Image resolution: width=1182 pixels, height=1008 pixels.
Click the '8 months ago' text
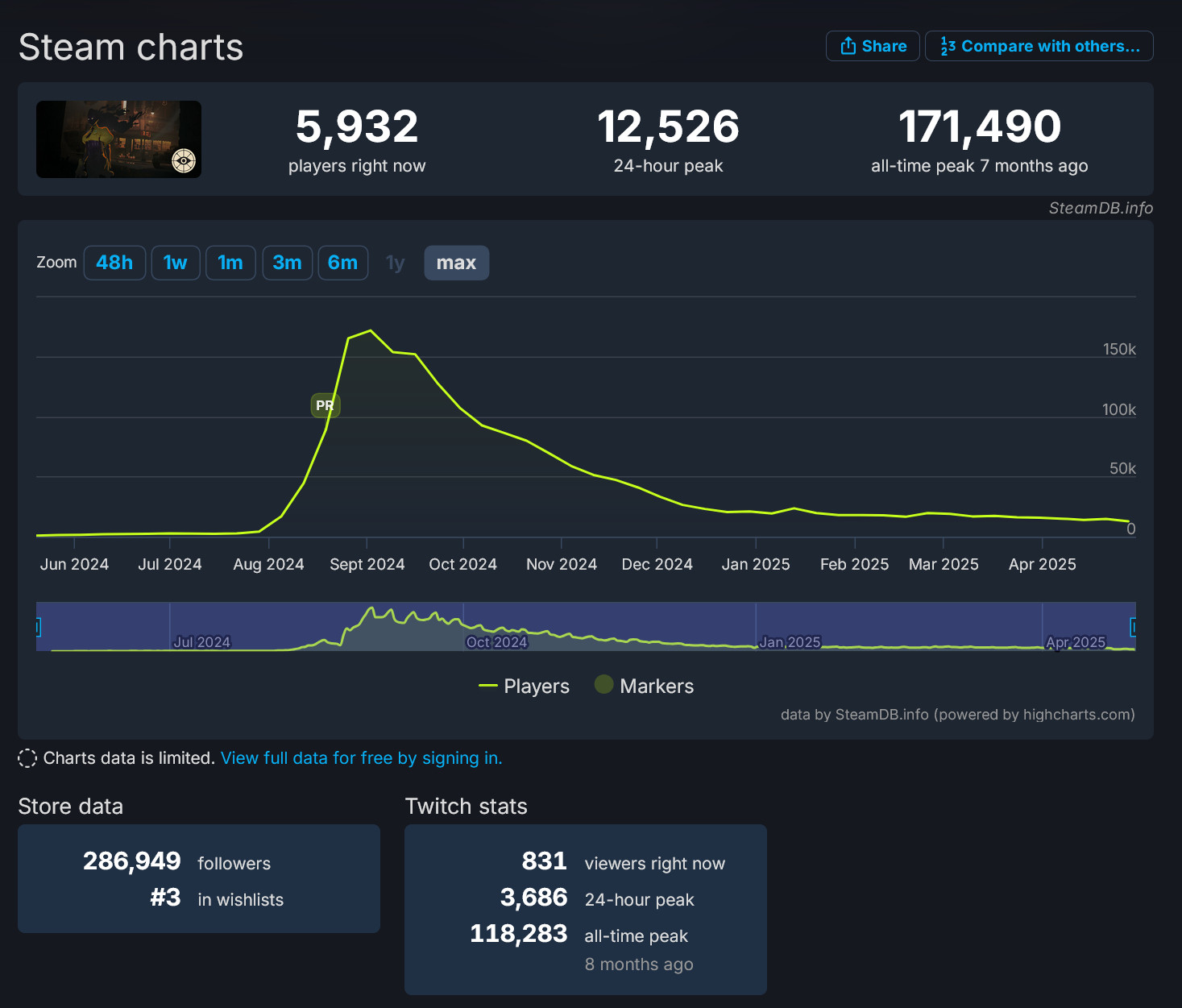(x=639, y=964)
